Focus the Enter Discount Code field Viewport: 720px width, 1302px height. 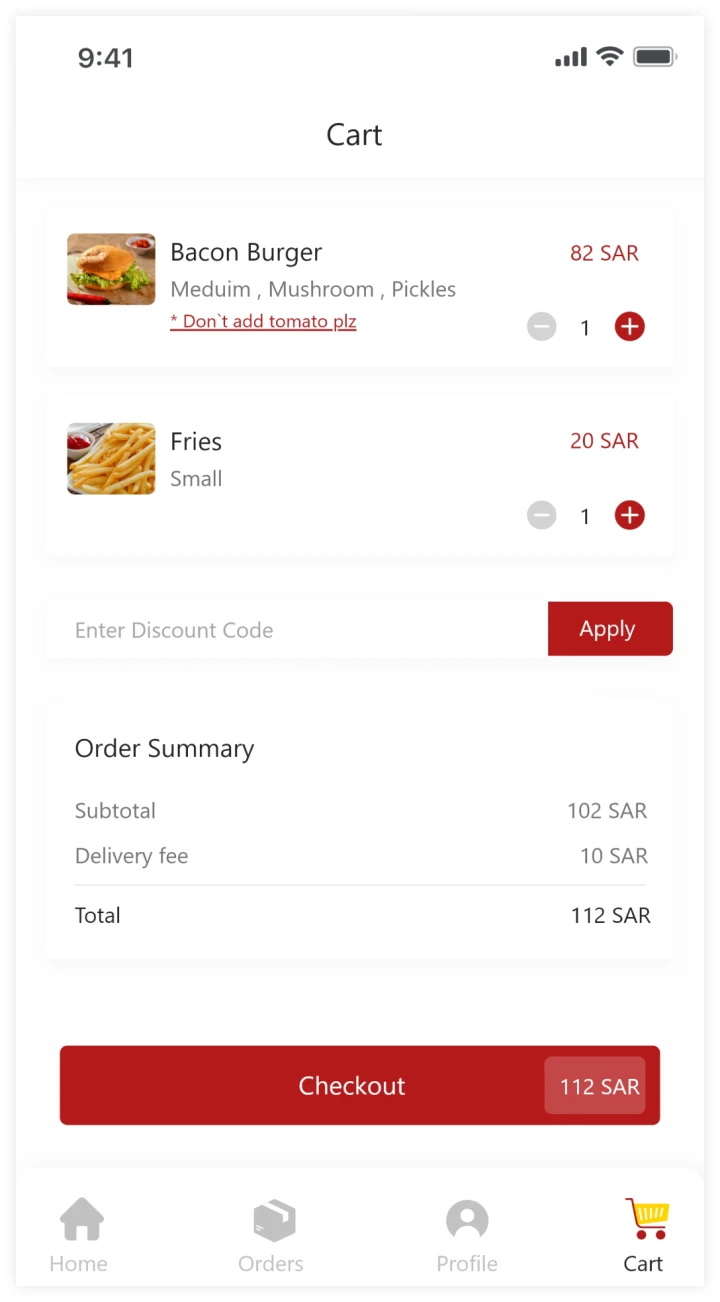click(297, 630)
